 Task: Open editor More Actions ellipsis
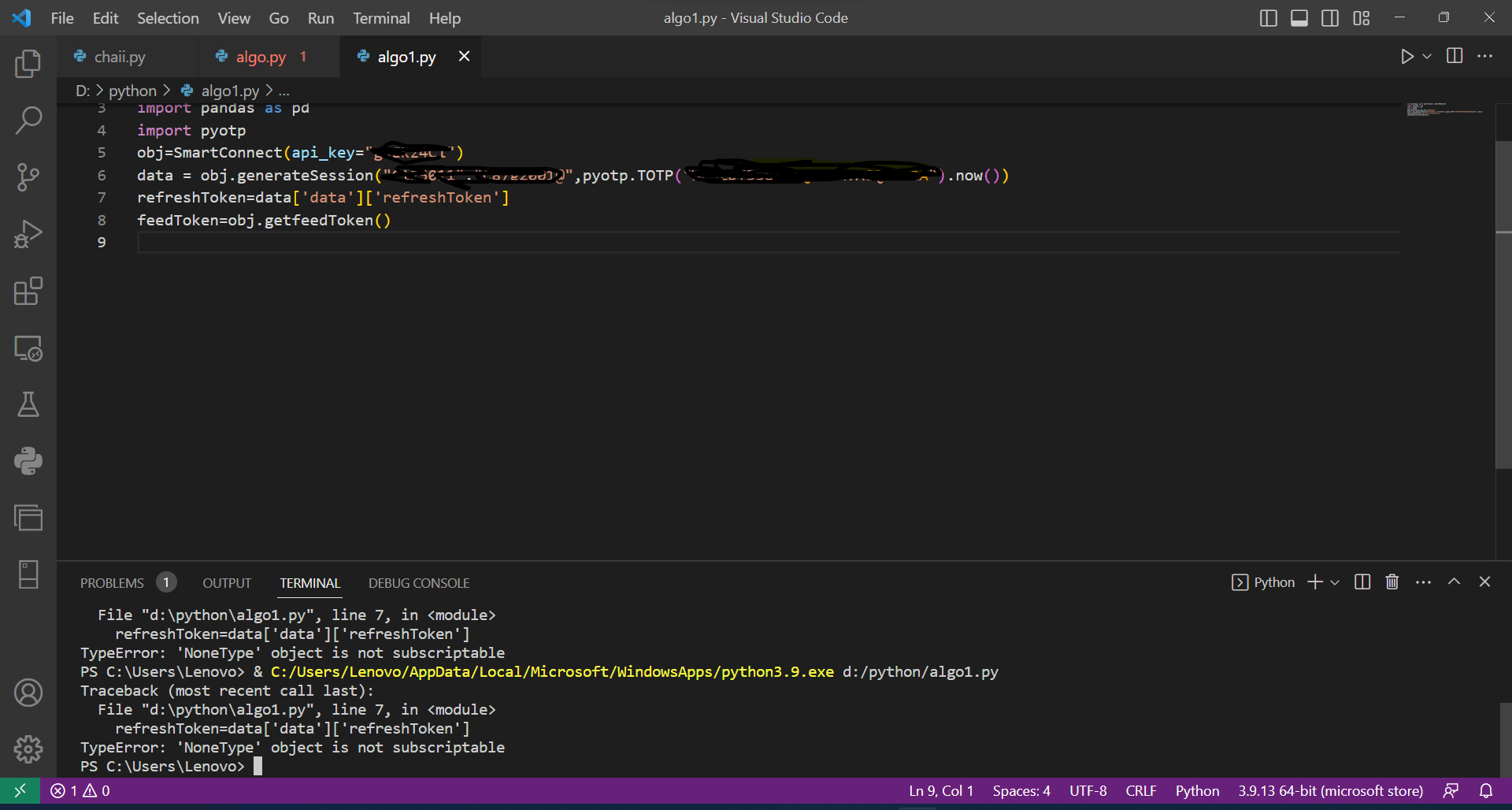1484,56
